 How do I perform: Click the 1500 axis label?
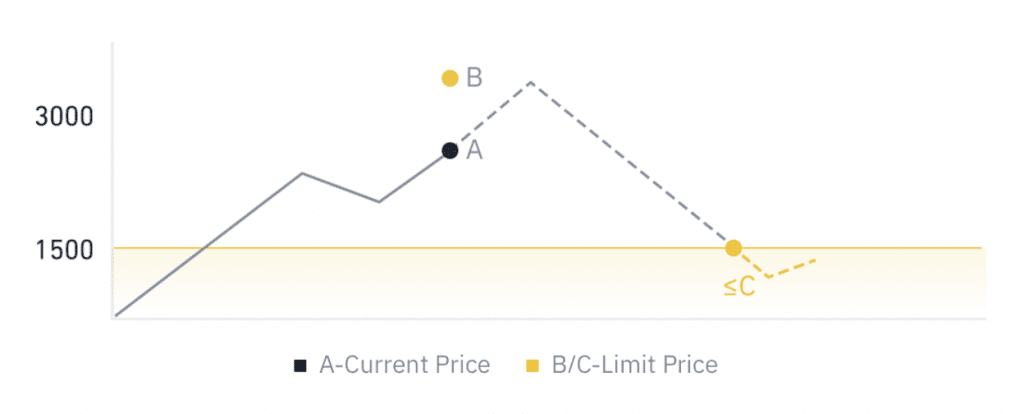pos(64,249)
